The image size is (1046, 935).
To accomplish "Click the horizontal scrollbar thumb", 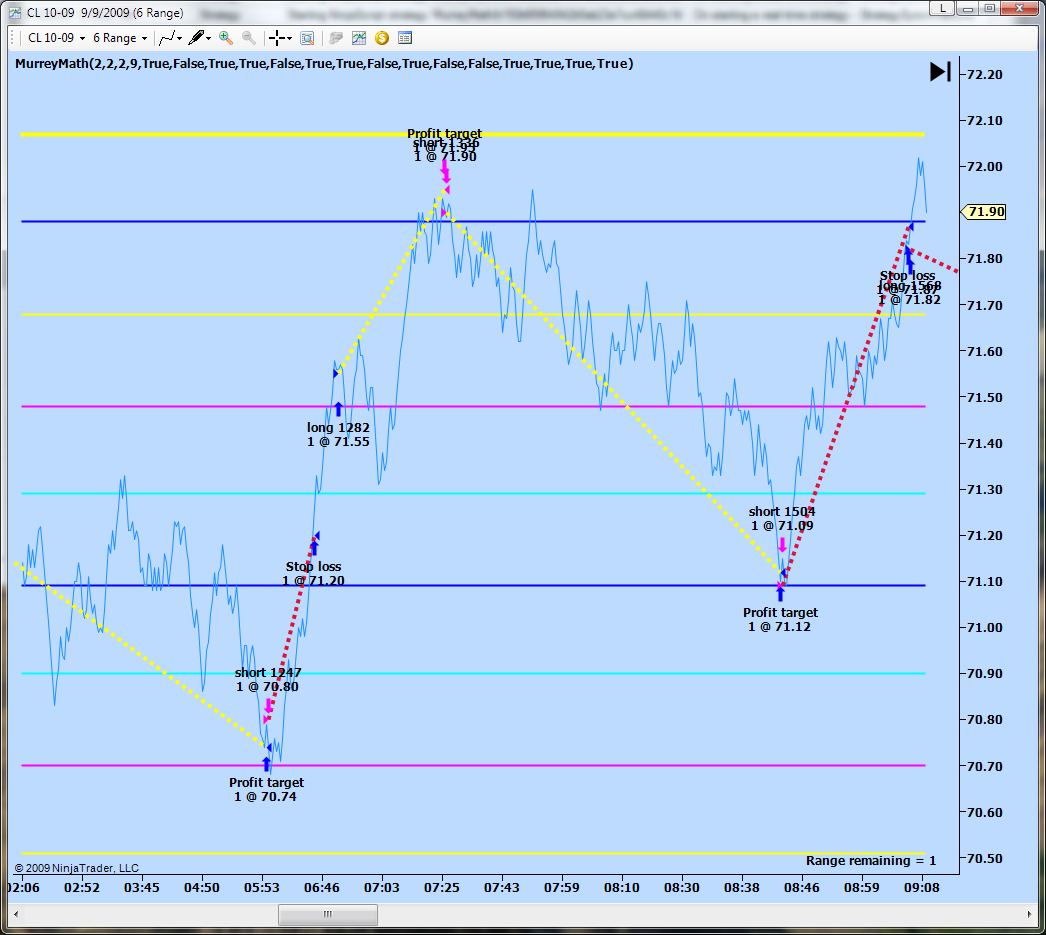I will coord(328,914).
